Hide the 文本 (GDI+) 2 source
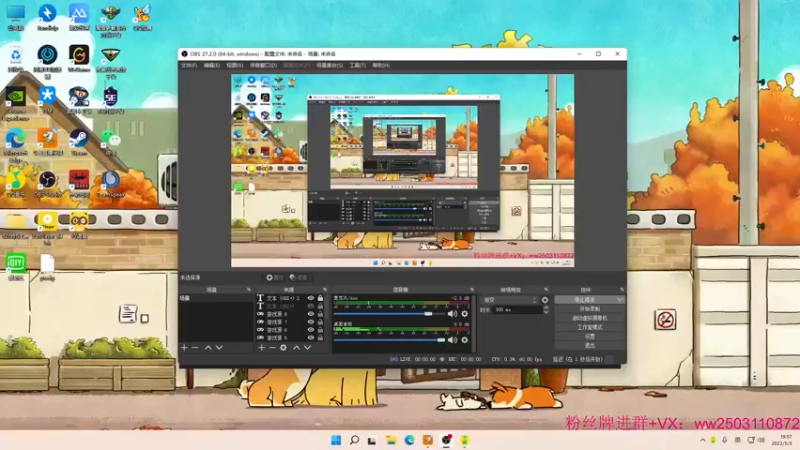 [x=310, y=298]
